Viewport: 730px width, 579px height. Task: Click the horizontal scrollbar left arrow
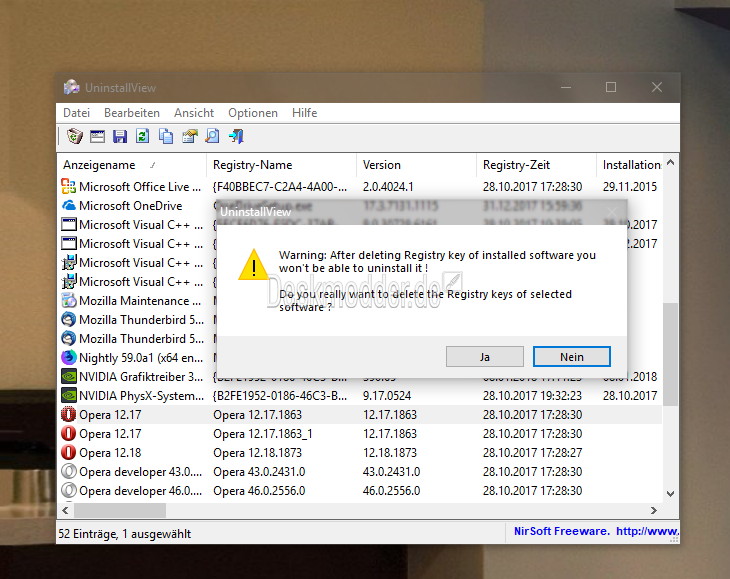[65, 510]
